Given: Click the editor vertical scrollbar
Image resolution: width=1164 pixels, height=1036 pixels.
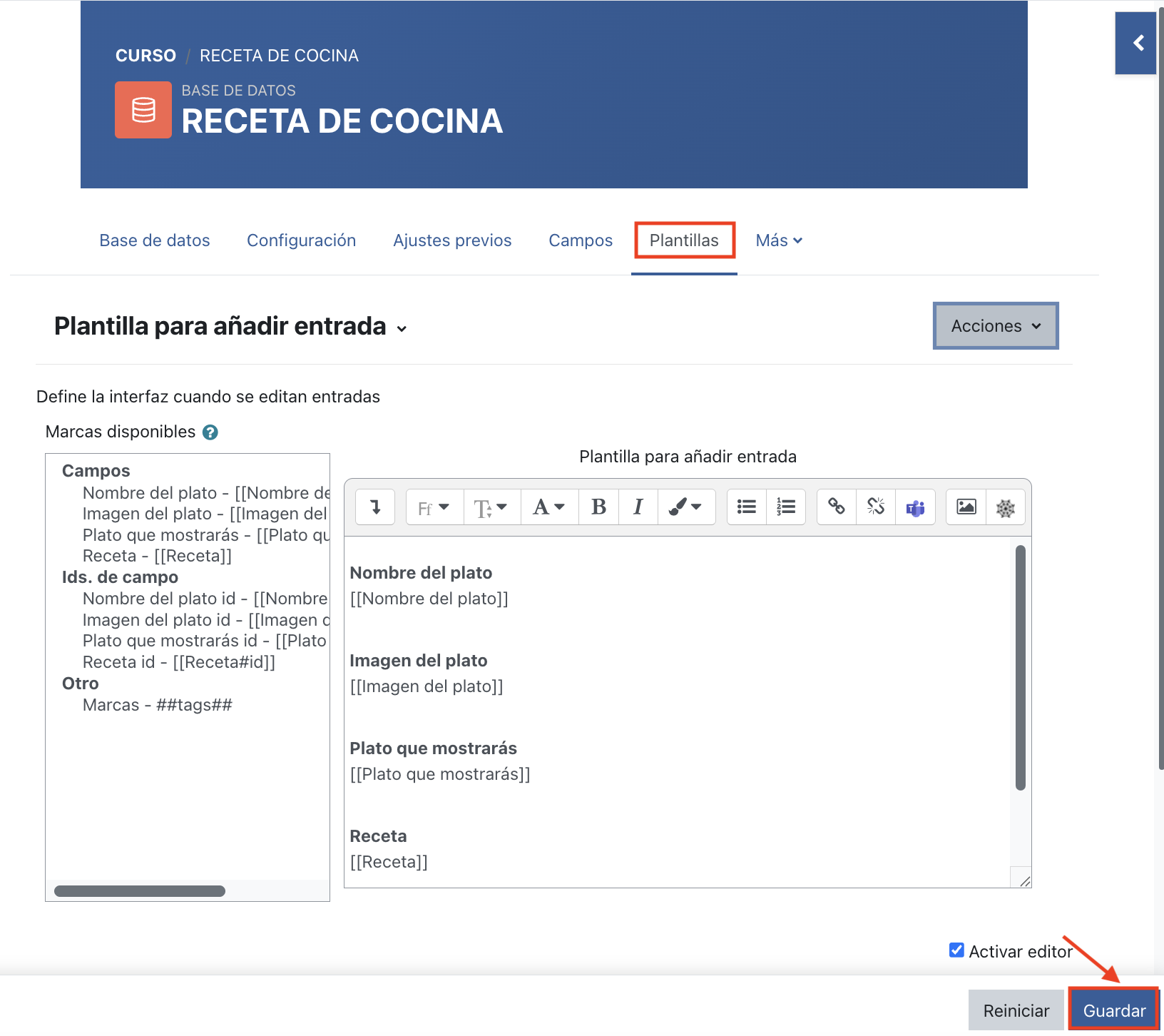Looking at the screenshot, I should 1020,668.
